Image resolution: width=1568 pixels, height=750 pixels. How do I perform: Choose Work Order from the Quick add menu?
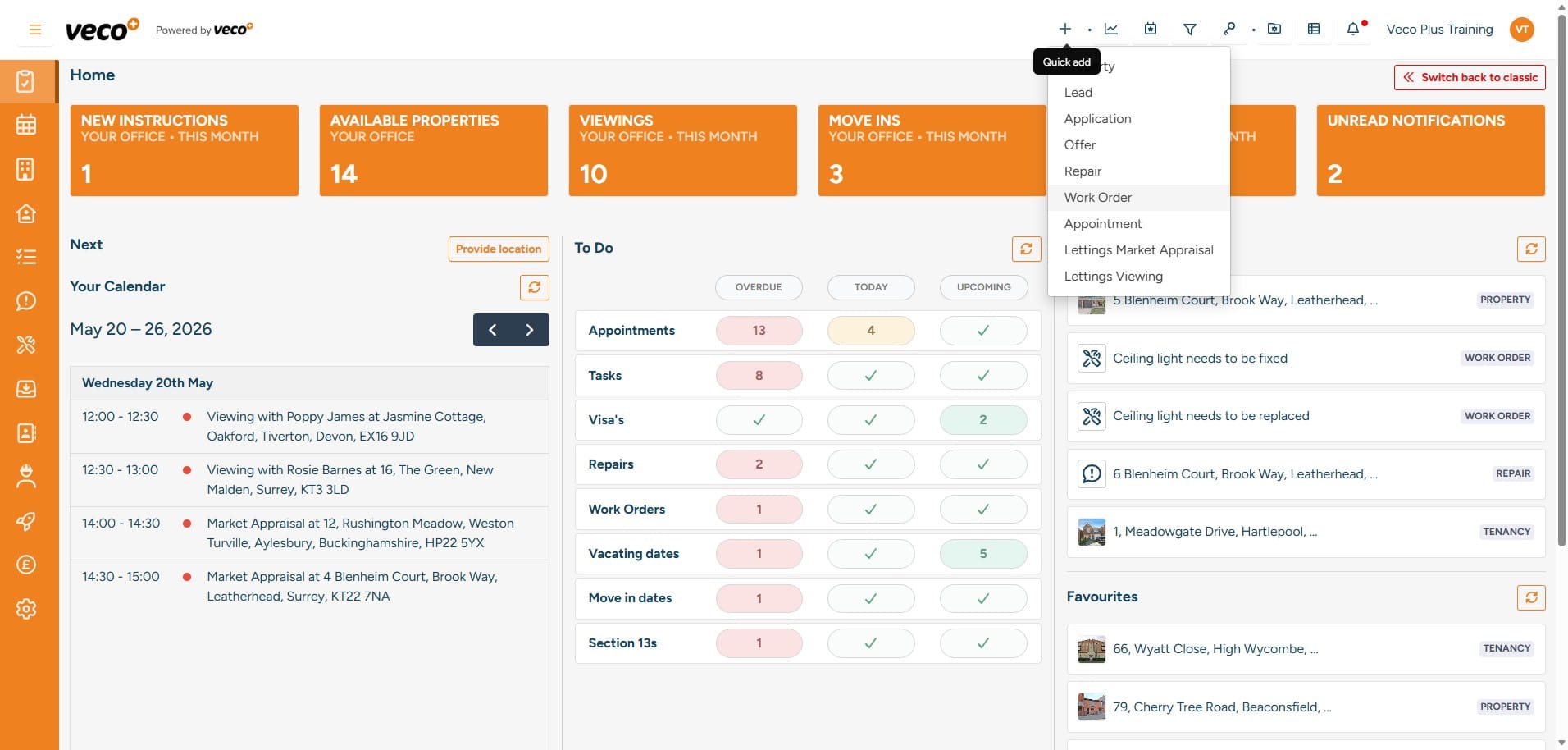pyautogui.click(x=1138, y=198)
